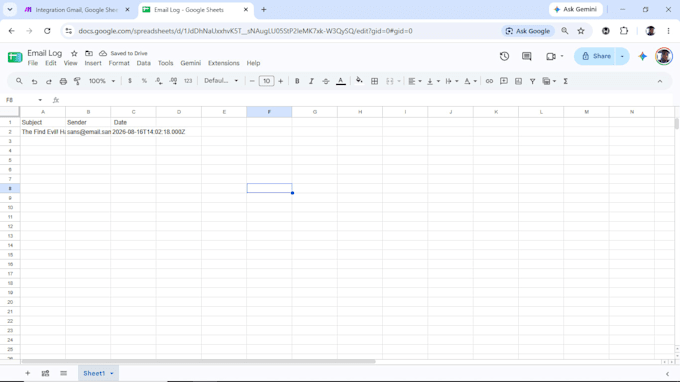Click the Create a filter icon
The image size is (680, 382).
click(x=533, y=81)
